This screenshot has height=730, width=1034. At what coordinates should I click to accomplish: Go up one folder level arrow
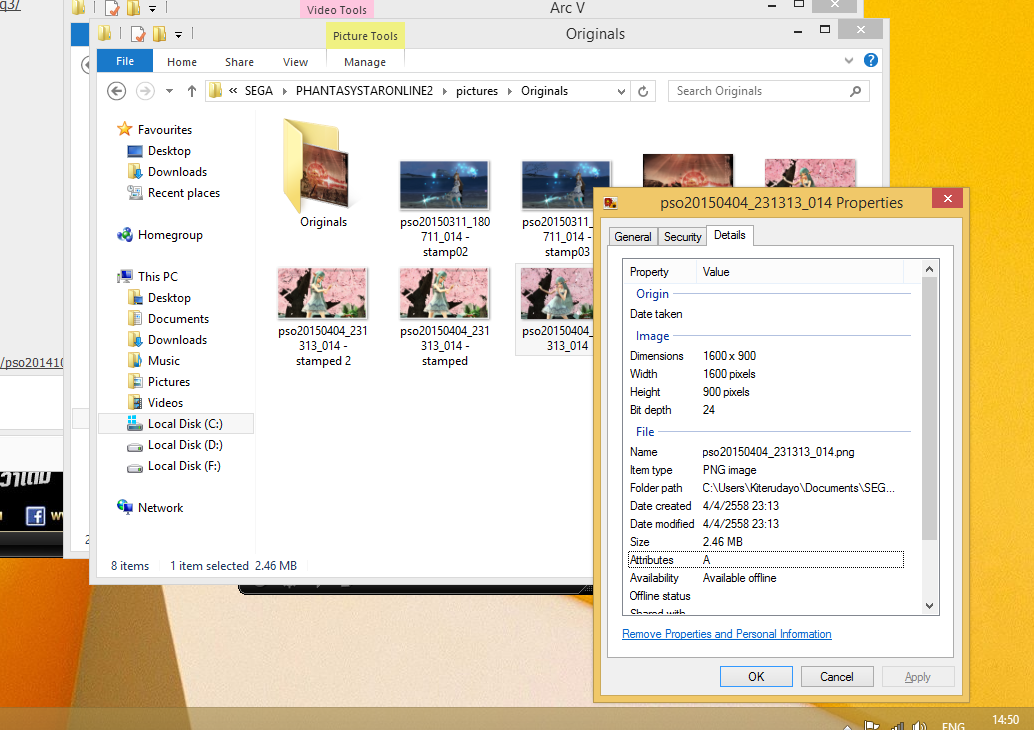(x=191, y=91)
